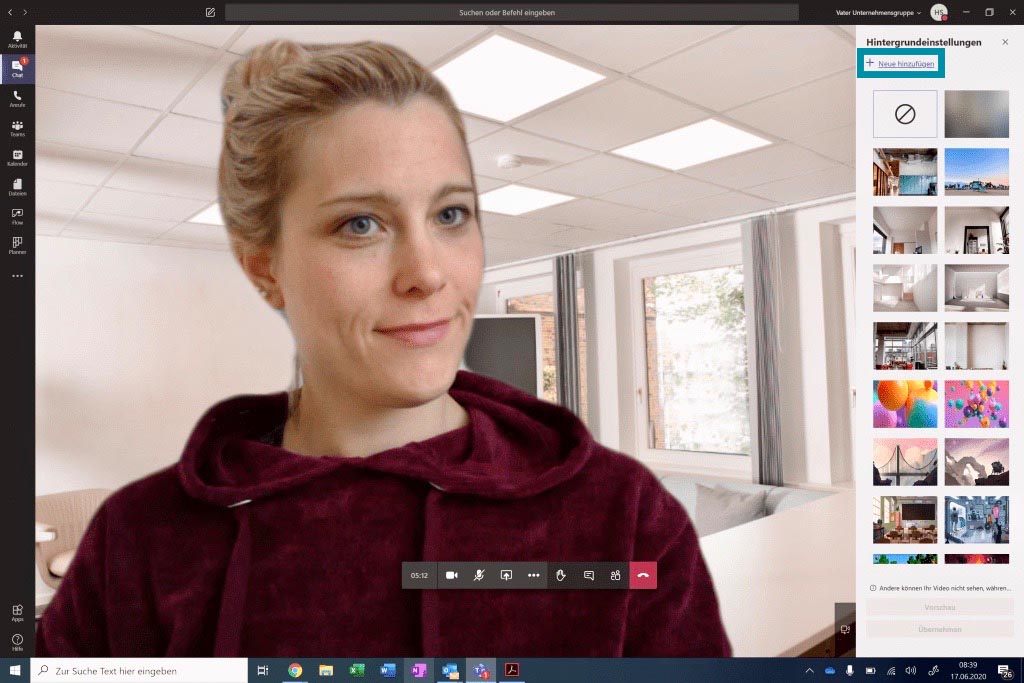Toggle the camera in call toolbar
The width and height of the screenshot is (1024, 683).
pos(451,575)
